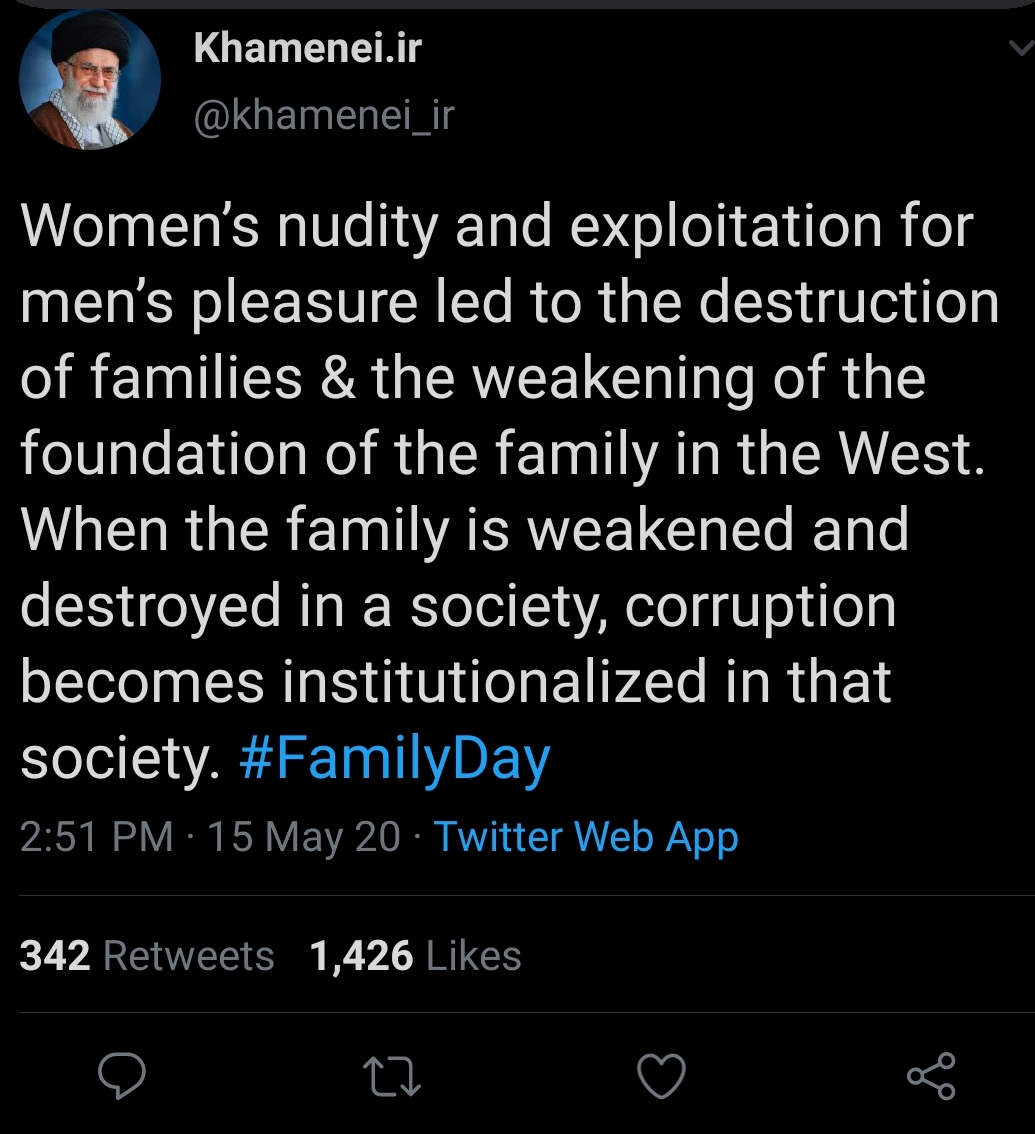The width and height of the screenshot is (1035, 1134).
Task: View the list of 1,426 Likes
Action: [x=415, y=956]
